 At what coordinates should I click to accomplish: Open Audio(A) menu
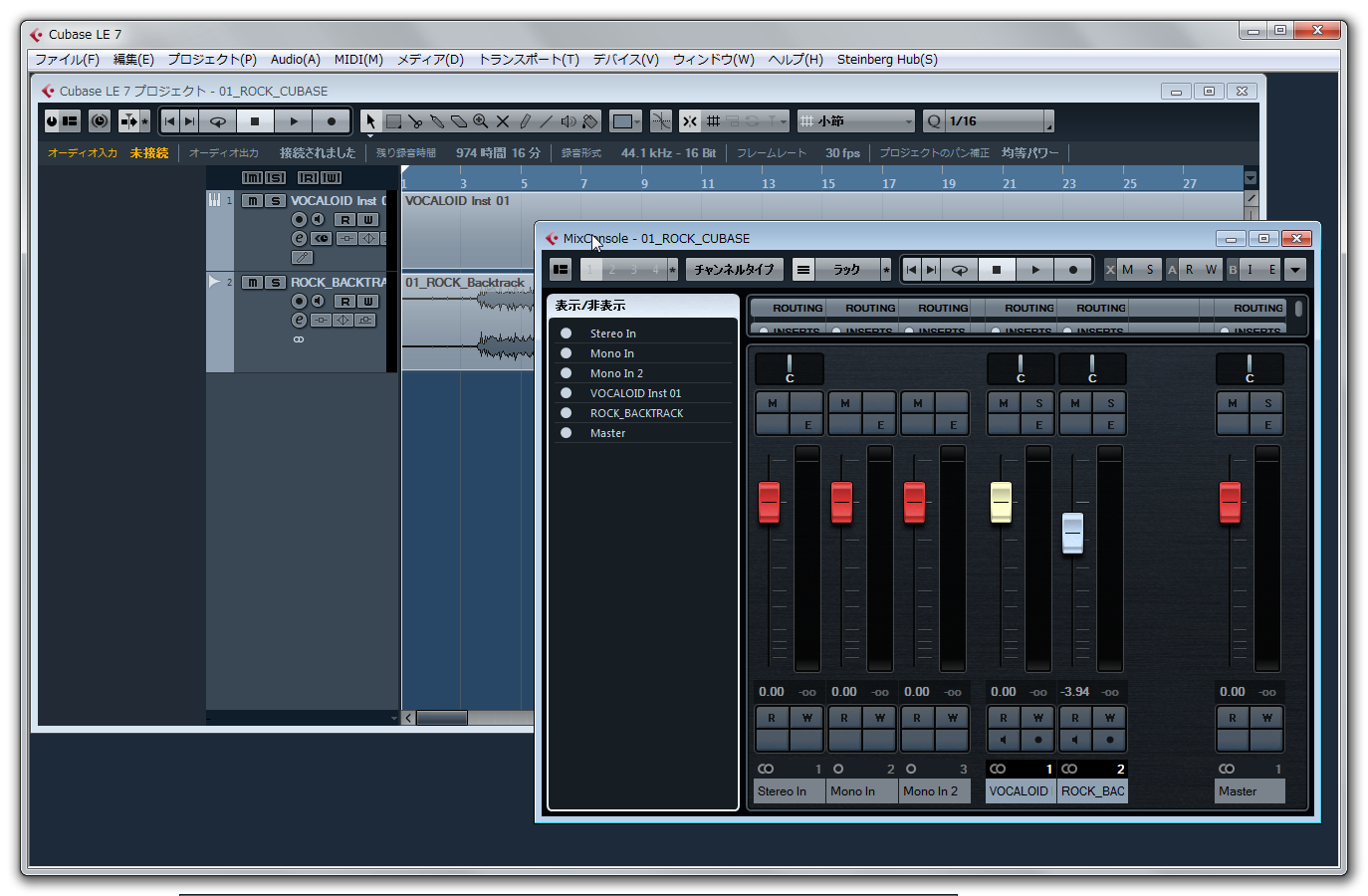(296, 60)
